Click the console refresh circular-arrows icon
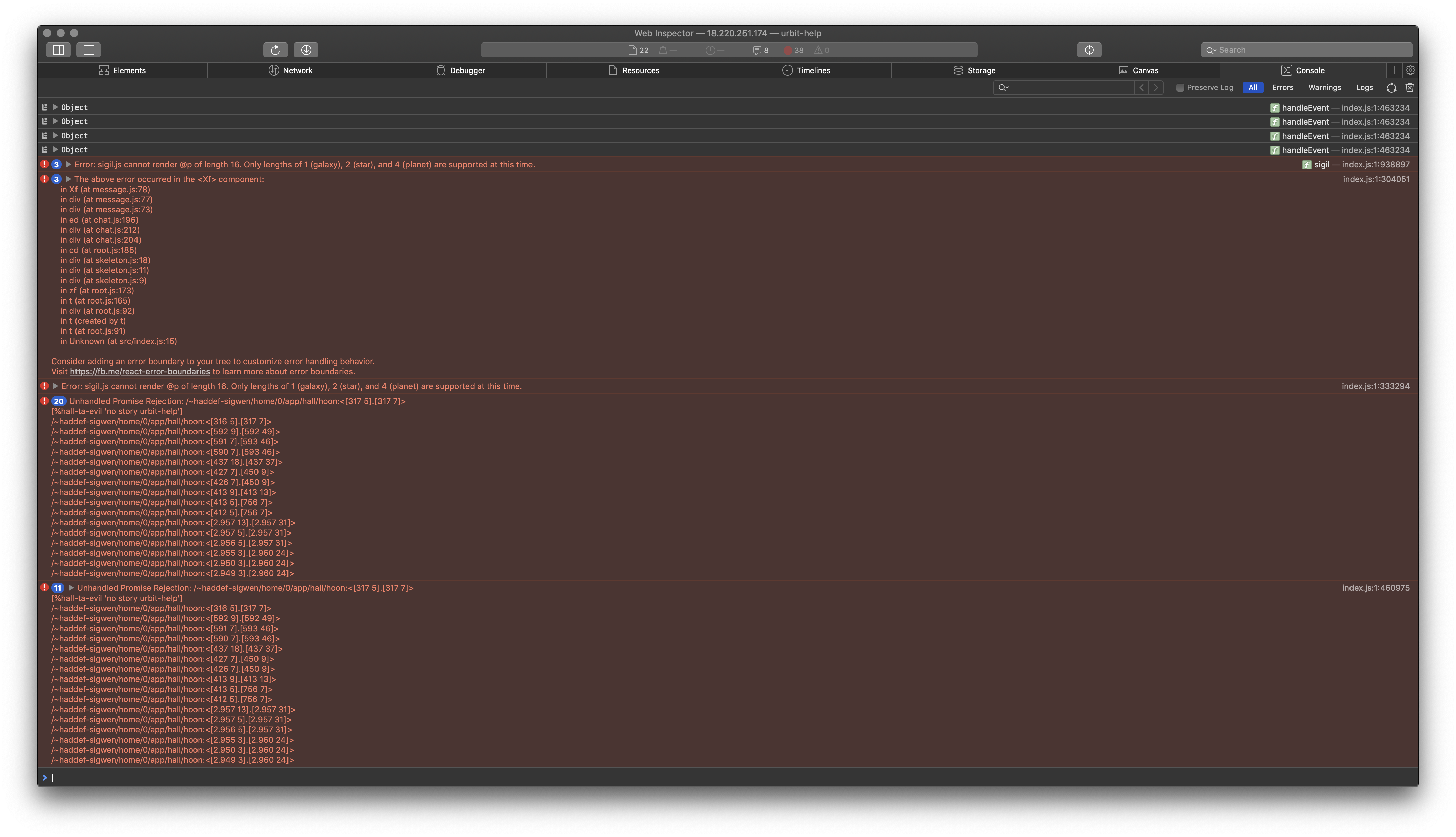 (x=1391, y=87)
